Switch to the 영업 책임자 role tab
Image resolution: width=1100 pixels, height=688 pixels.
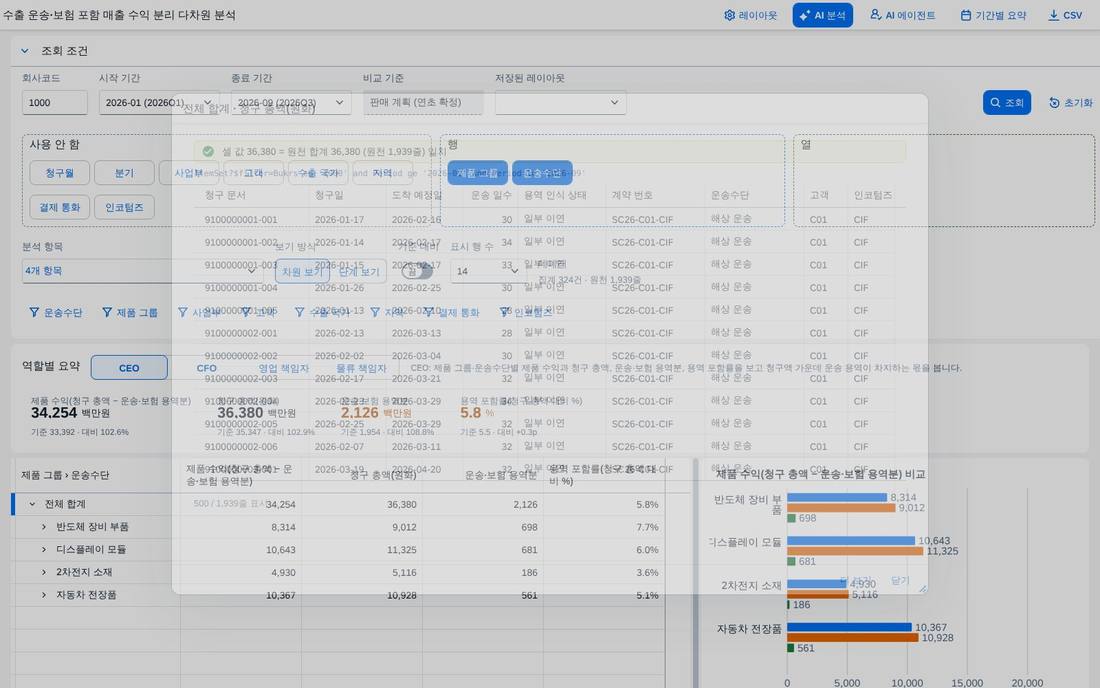(x=283, y=367)
